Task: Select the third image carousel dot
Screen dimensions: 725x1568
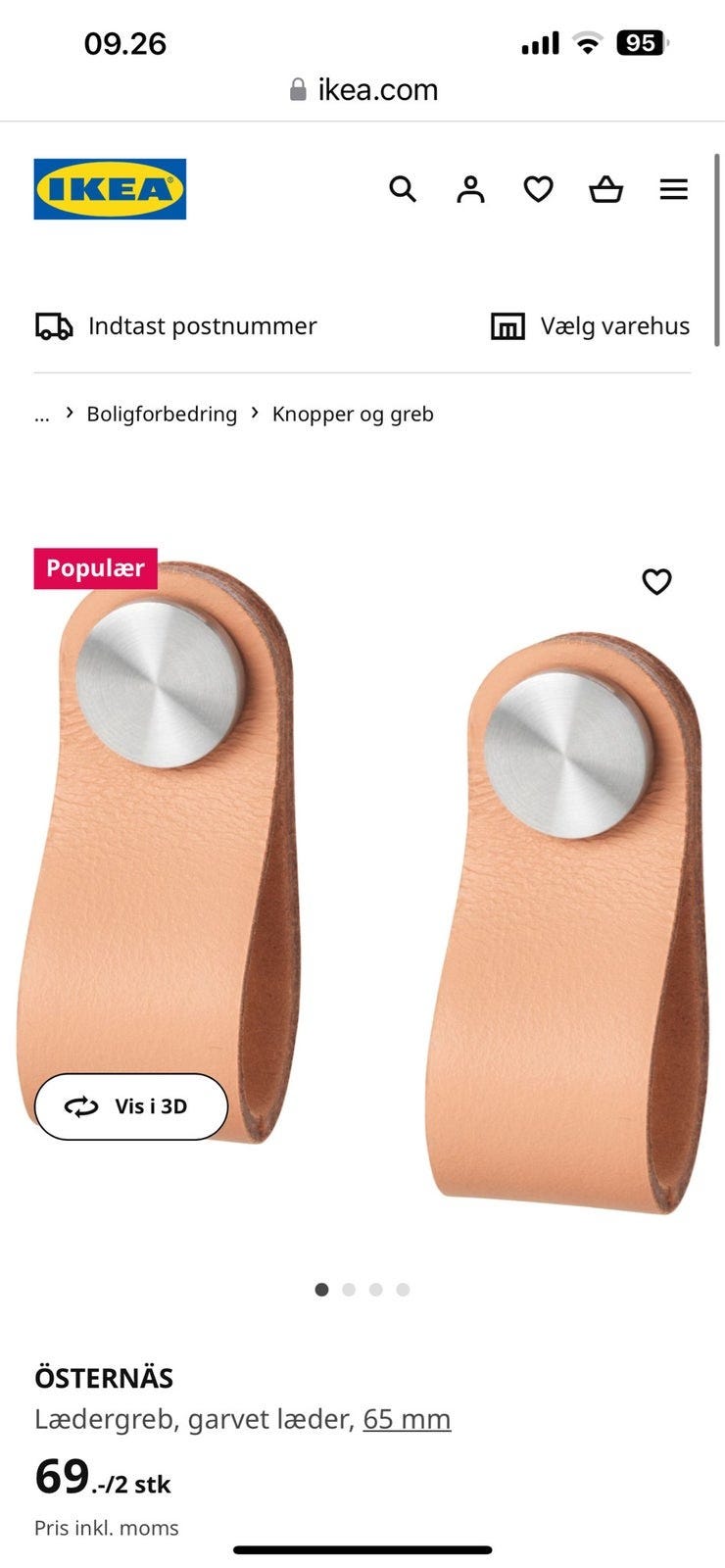Action: click(376, 1290)
